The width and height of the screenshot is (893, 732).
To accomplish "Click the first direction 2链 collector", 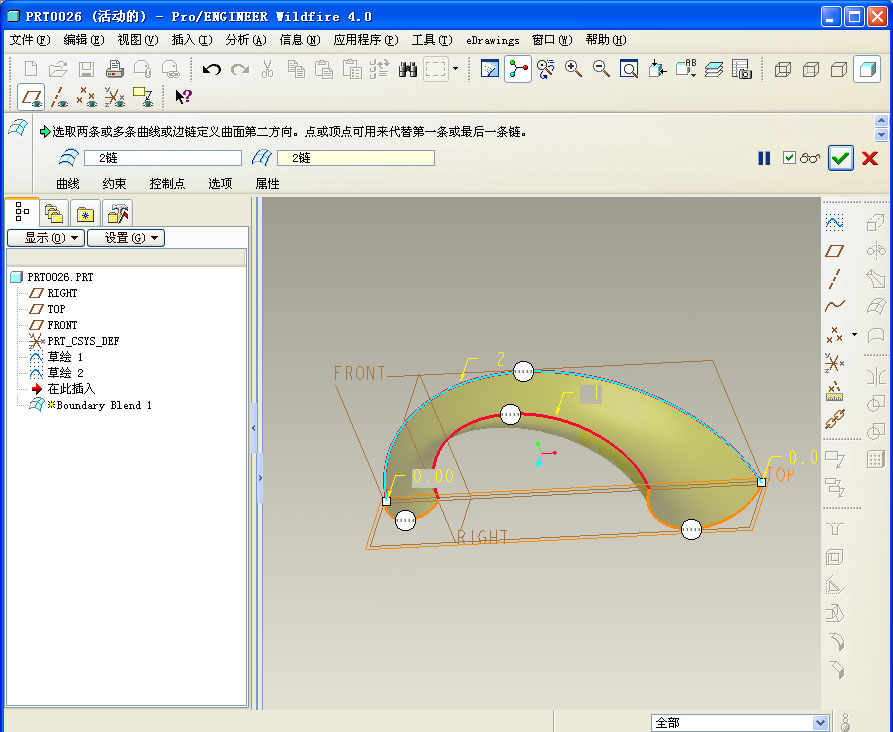I will 163,158.
